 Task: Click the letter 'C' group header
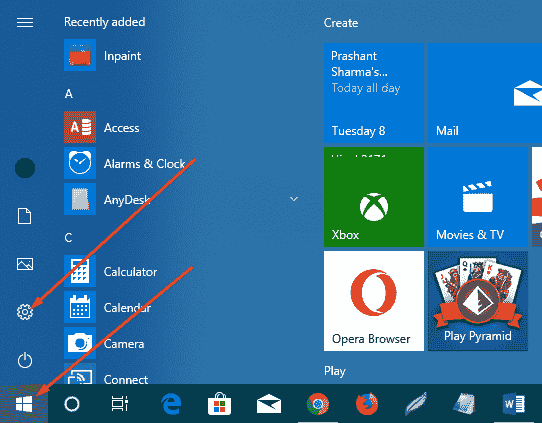point(68,238)
